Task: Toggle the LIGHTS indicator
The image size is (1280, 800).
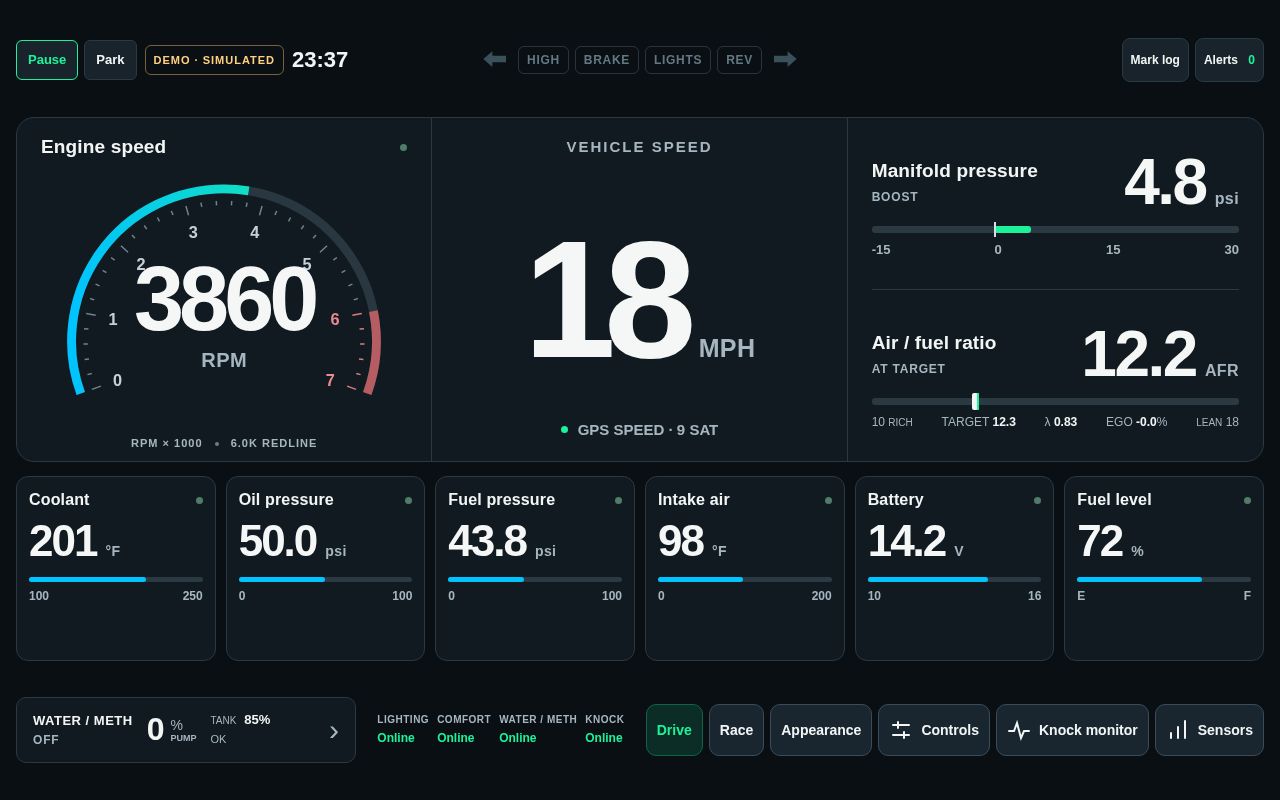Action: click(678, 60)
